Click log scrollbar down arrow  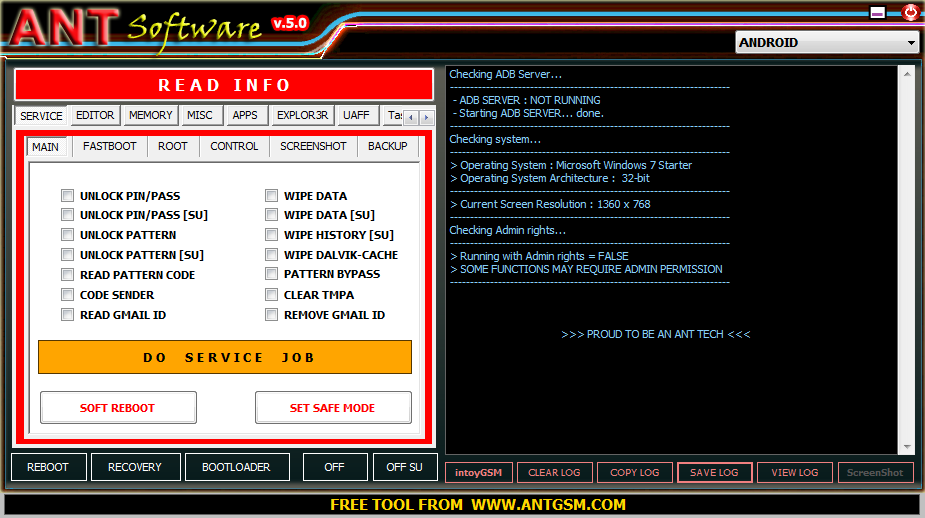pyautogui.click(x=907, y=447)
